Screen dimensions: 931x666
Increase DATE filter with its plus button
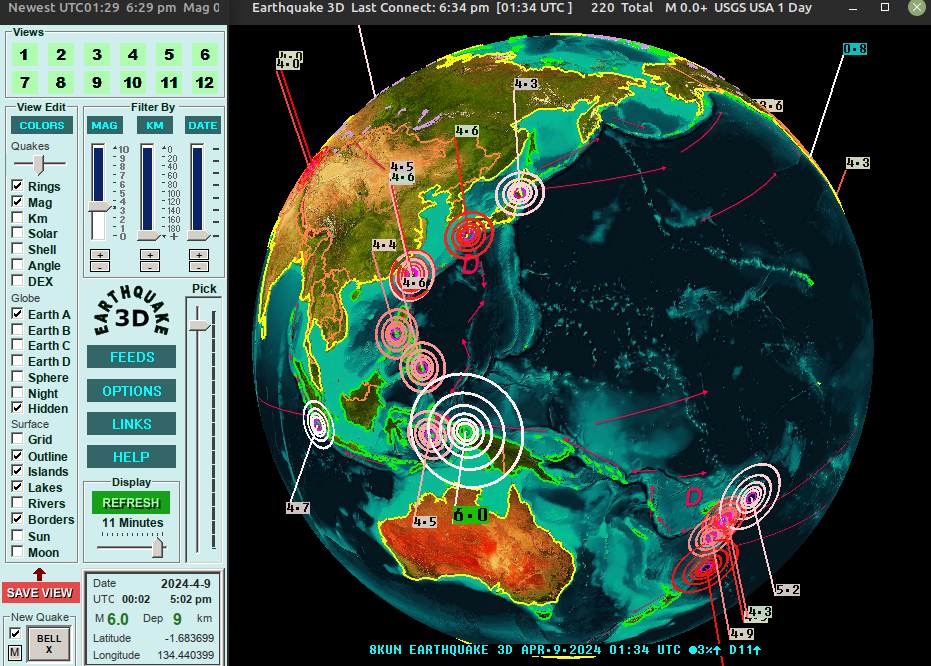[199, 255]
